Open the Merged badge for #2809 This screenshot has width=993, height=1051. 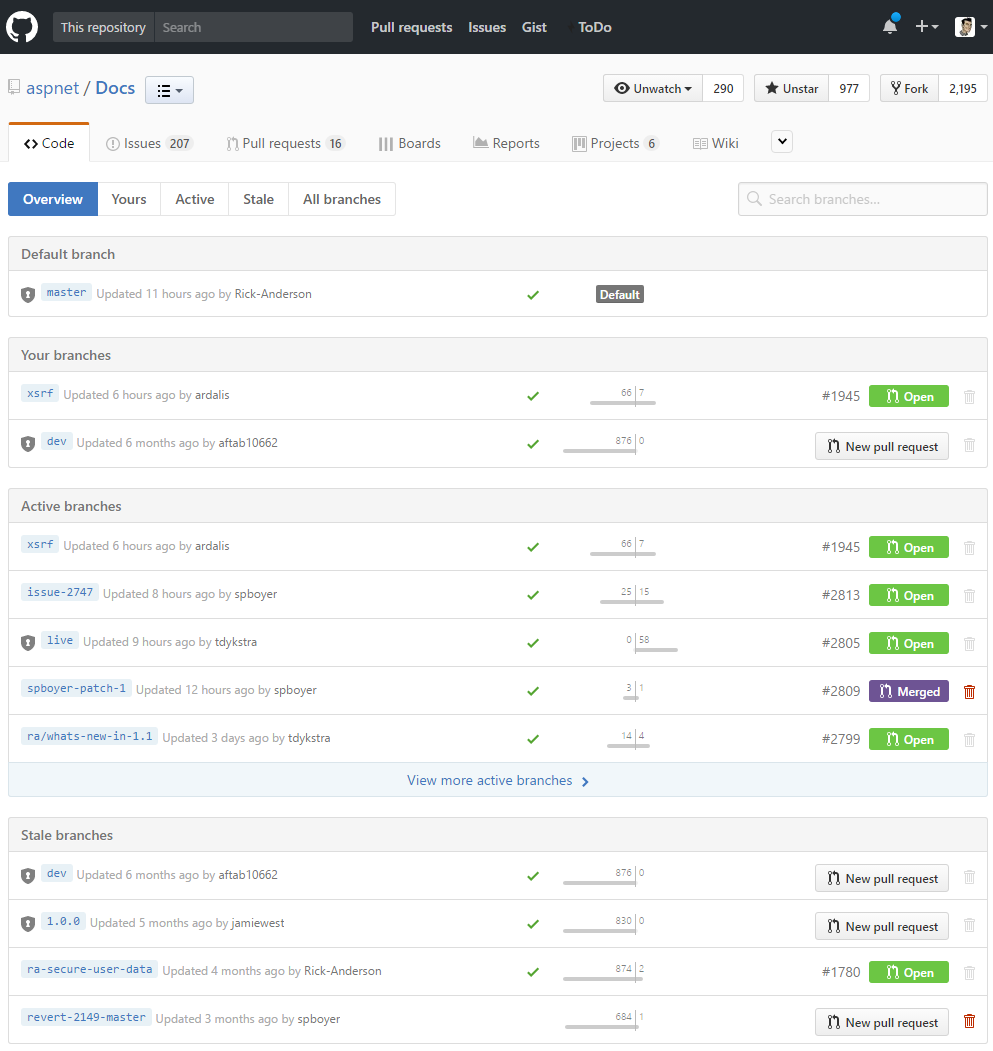coord(909,691)
